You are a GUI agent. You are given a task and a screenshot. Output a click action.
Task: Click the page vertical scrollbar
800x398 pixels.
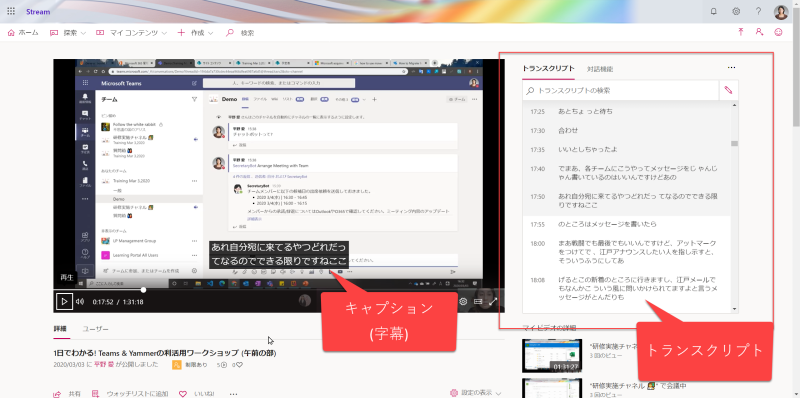796,66
